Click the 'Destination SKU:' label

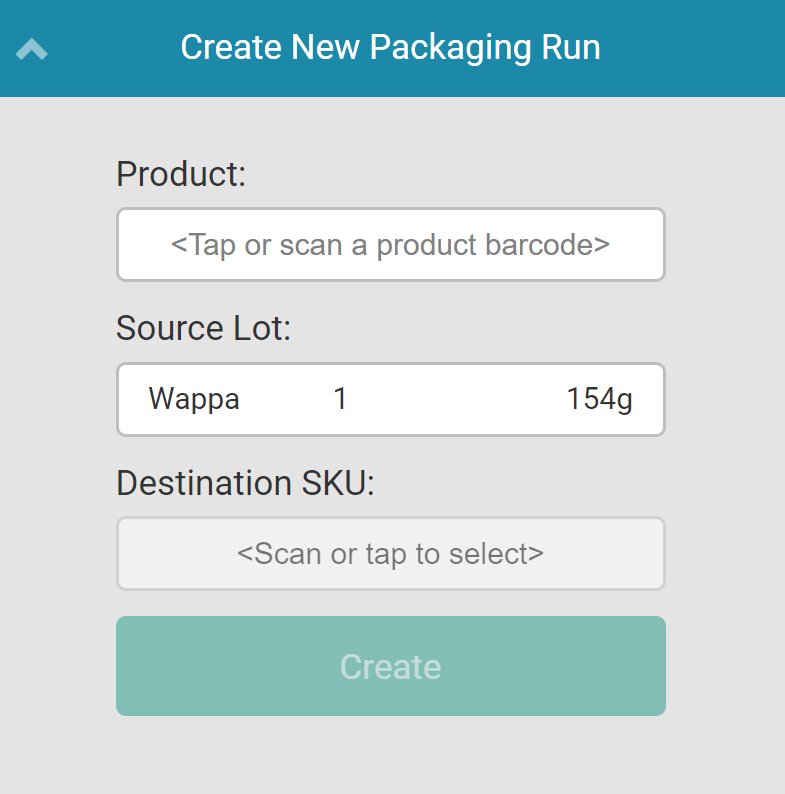[245, 483]
